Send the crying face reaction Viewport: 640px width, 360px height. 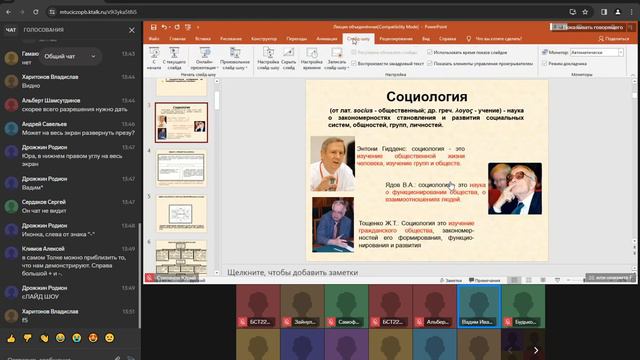[x=77, y=338]
